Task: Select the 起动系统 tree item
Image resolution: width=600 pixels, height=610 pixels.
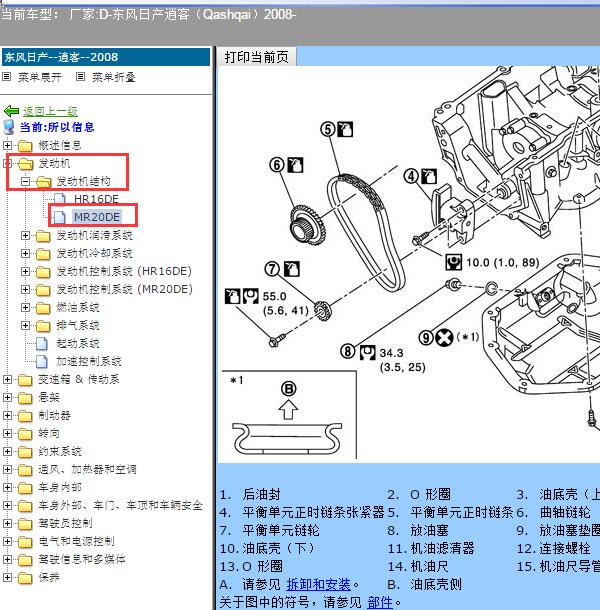Action: click(78, 343)
